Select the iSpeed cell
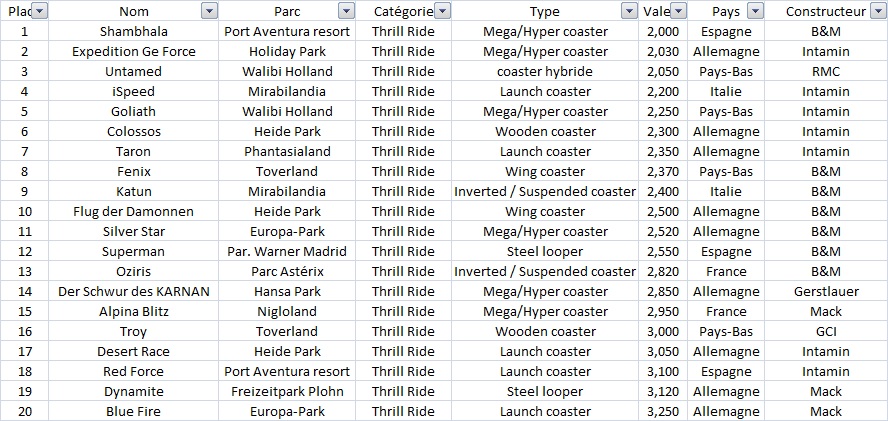 coord(134,92)
